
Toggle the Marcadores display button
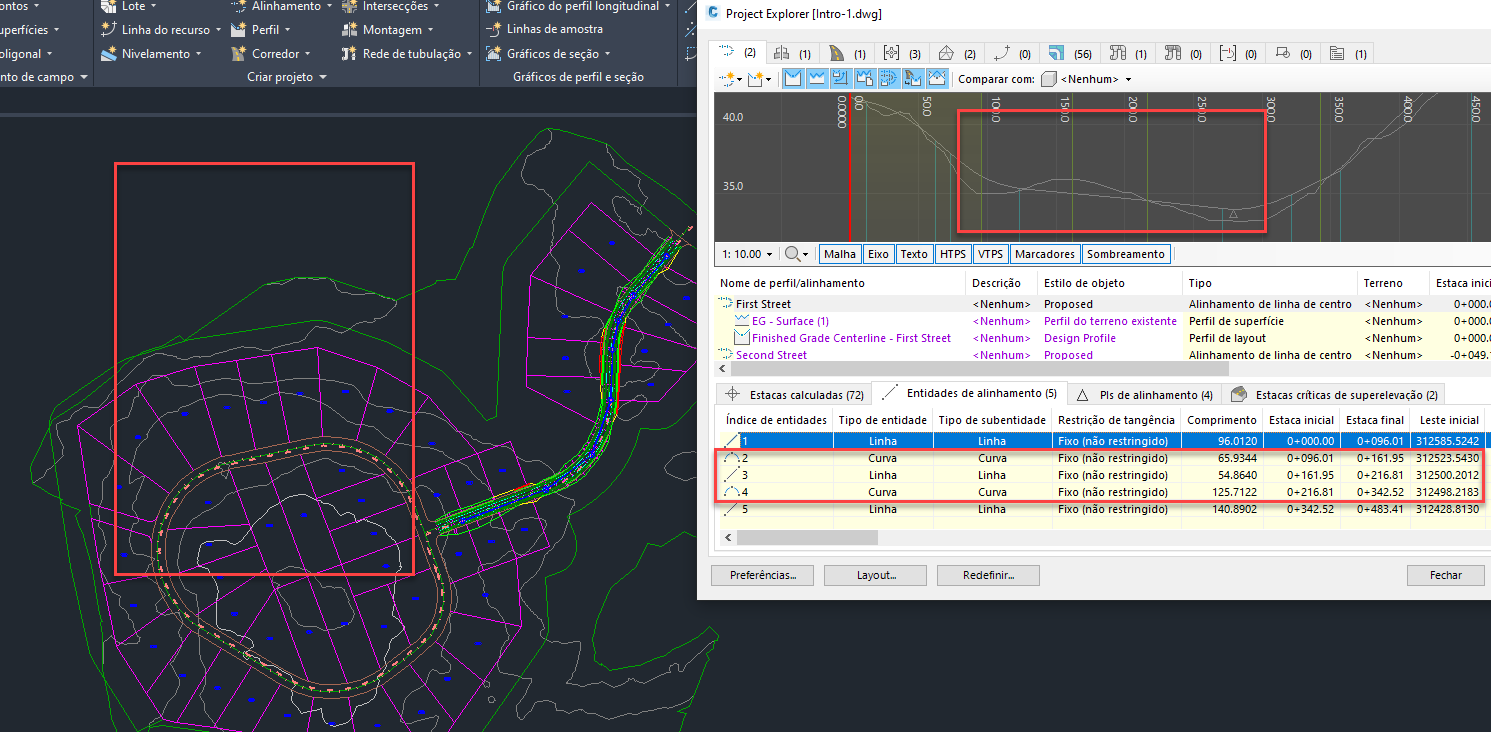pyautogui.click(x=1044, y=254)
